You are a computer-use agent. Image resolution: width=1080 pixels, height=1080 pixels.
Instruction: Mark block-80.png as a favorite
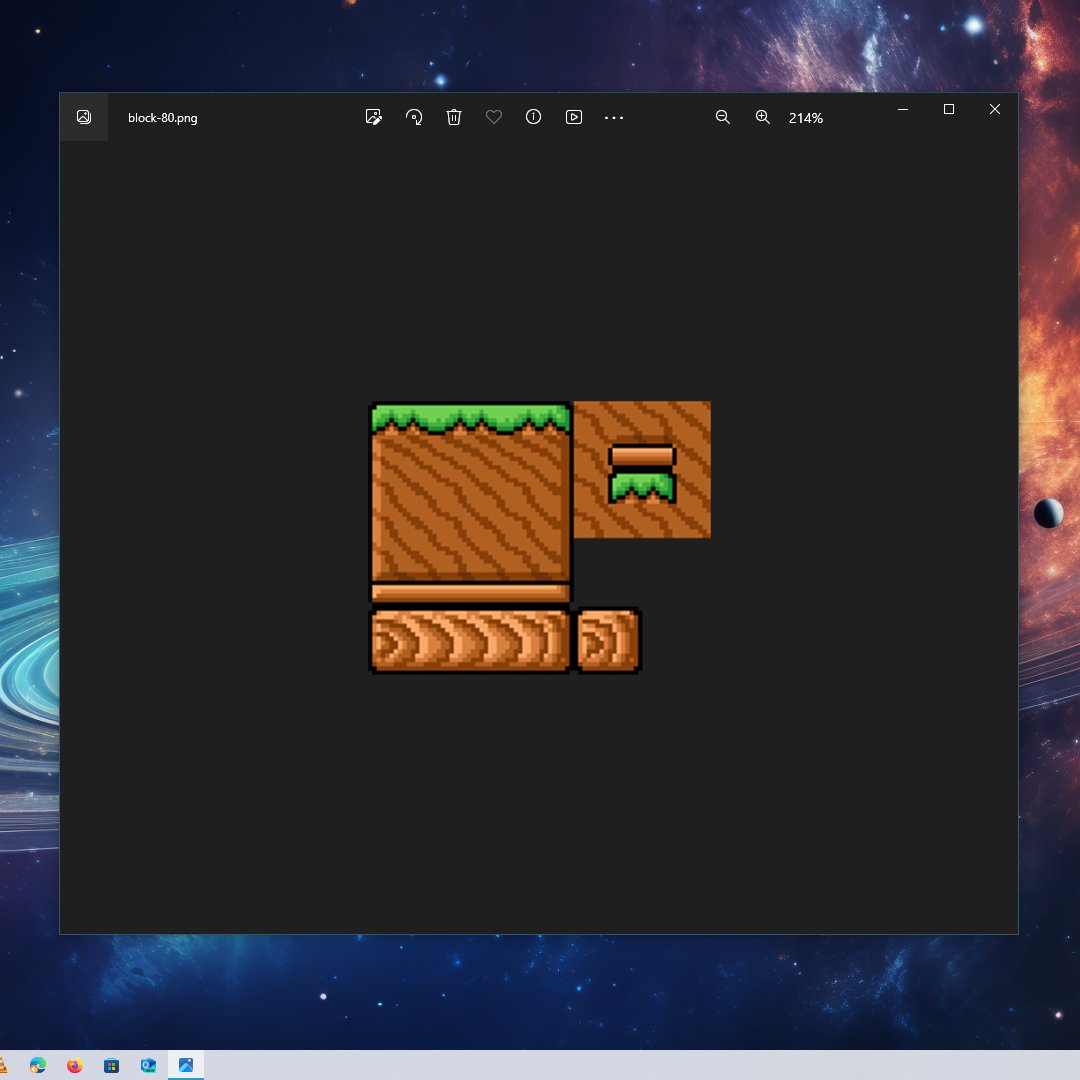[x=493, y=117]
